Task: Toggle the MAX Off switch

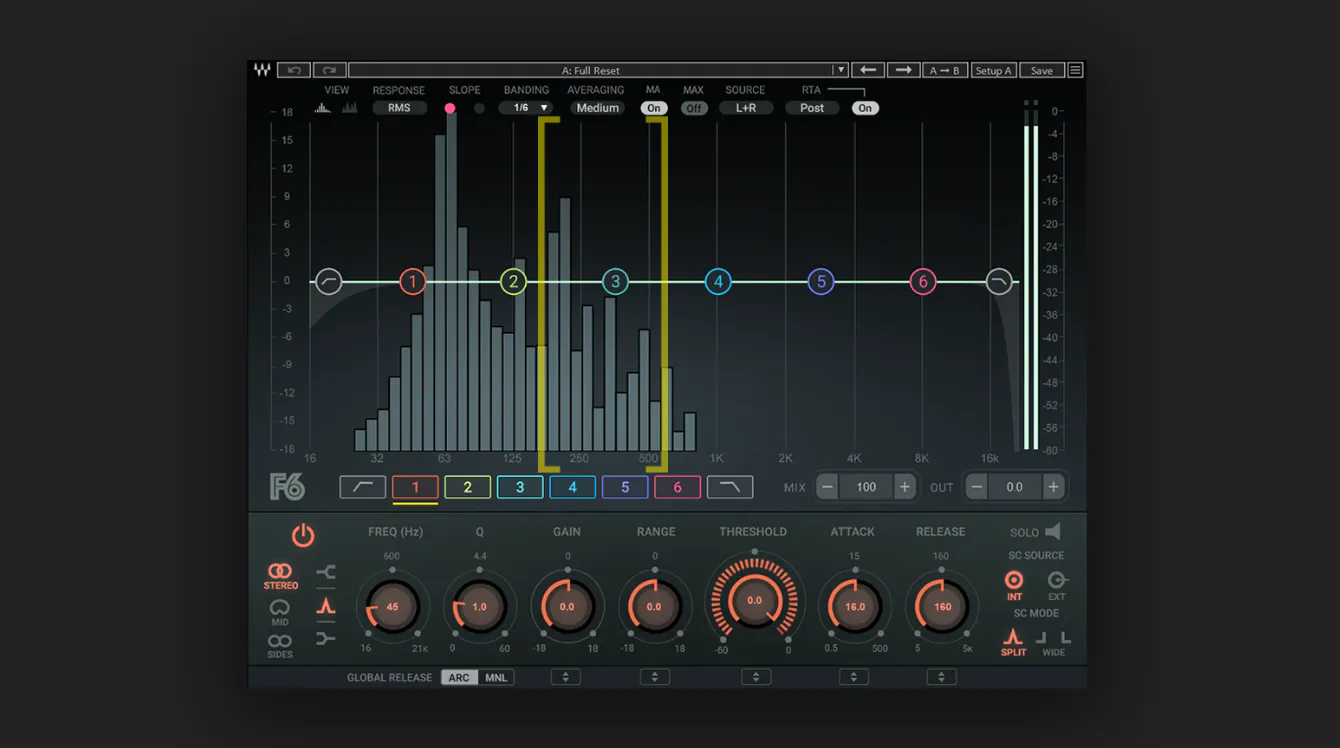Action: point(693,108)
